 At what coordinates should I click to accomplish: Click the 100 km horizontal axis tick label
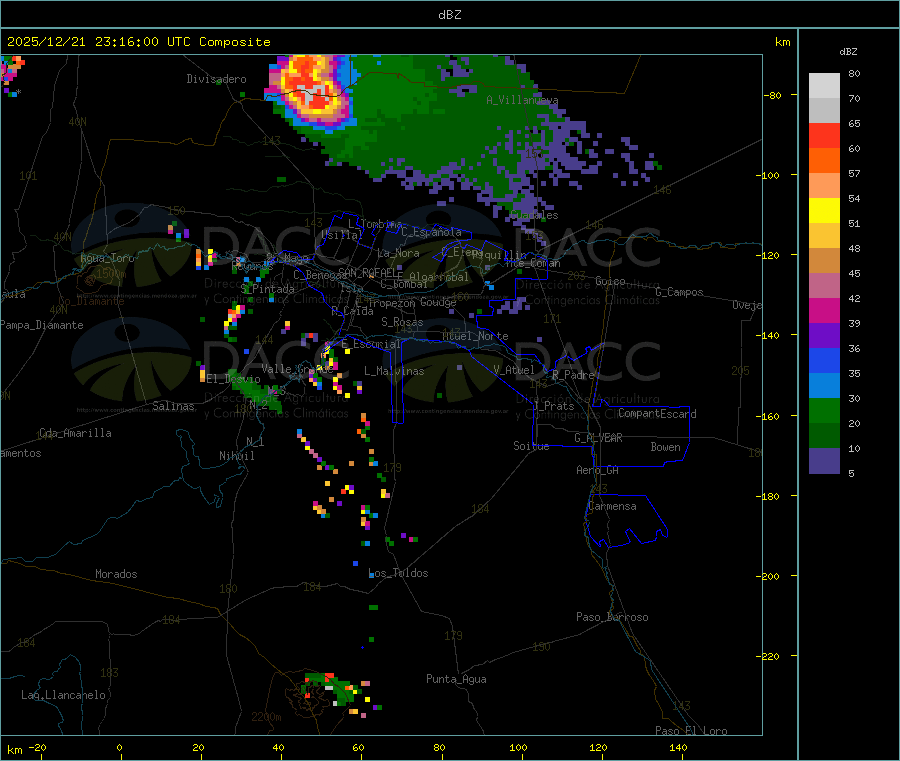[x=518, y=747]
